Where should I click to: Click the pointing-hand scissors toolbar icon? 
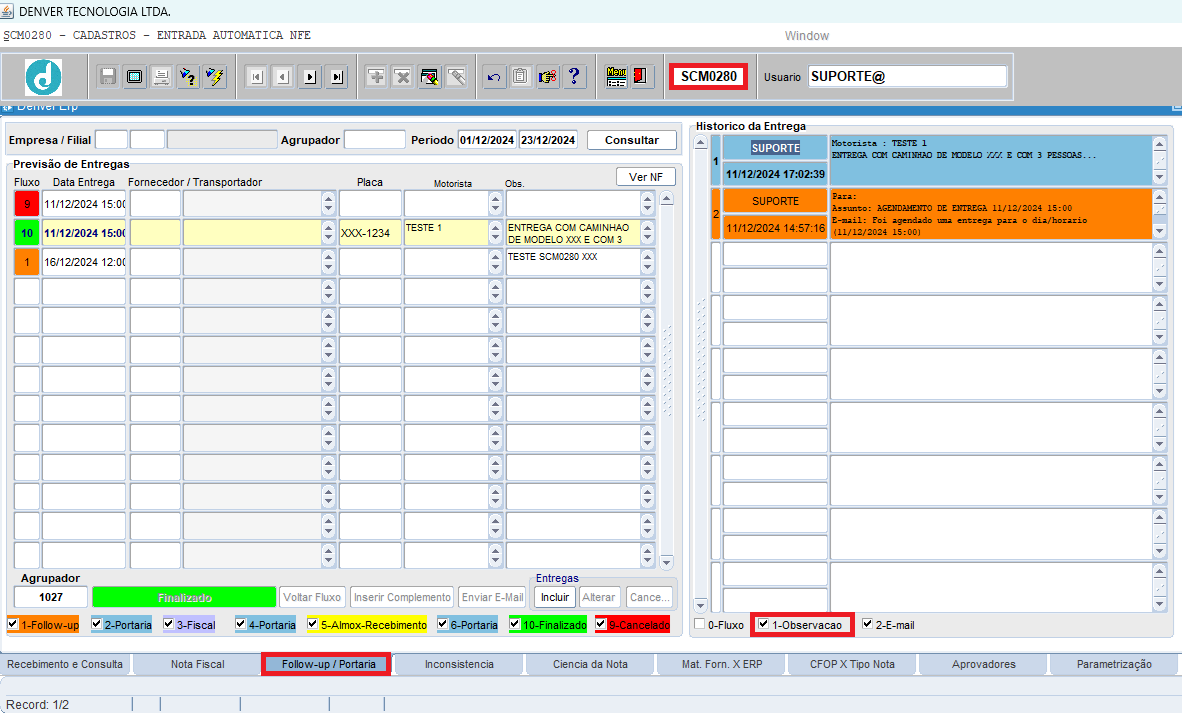[548, 76]
